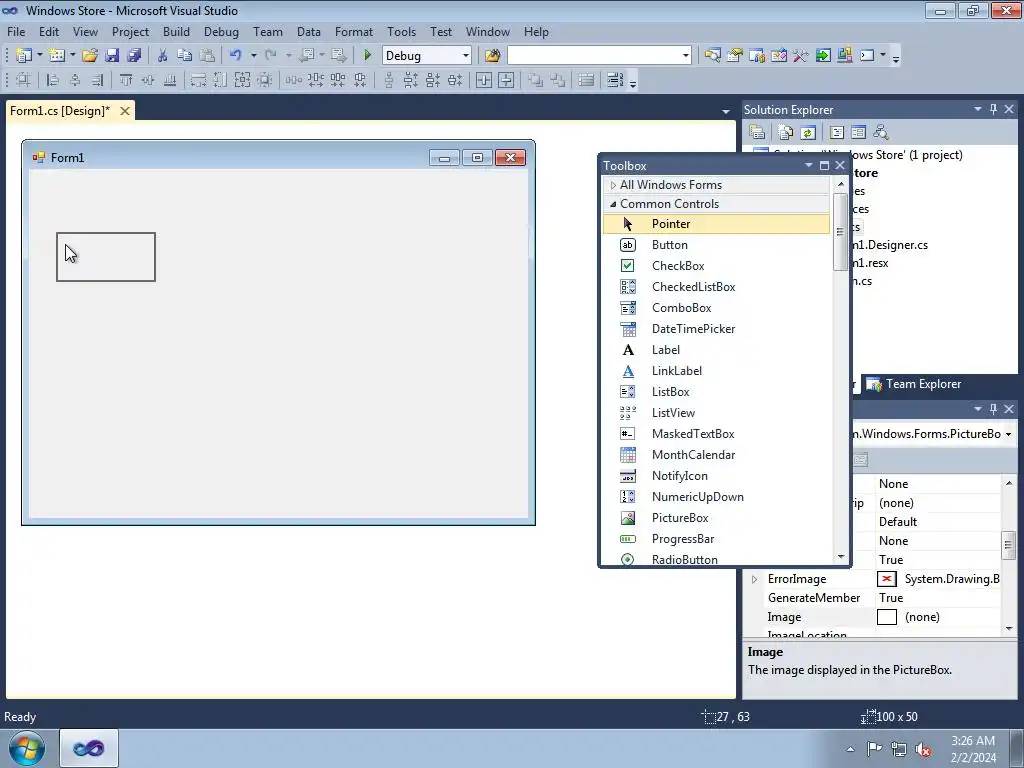Switch to the Team Explorer tab
Screen dimensions: 1024x768
tap(914, 384)
